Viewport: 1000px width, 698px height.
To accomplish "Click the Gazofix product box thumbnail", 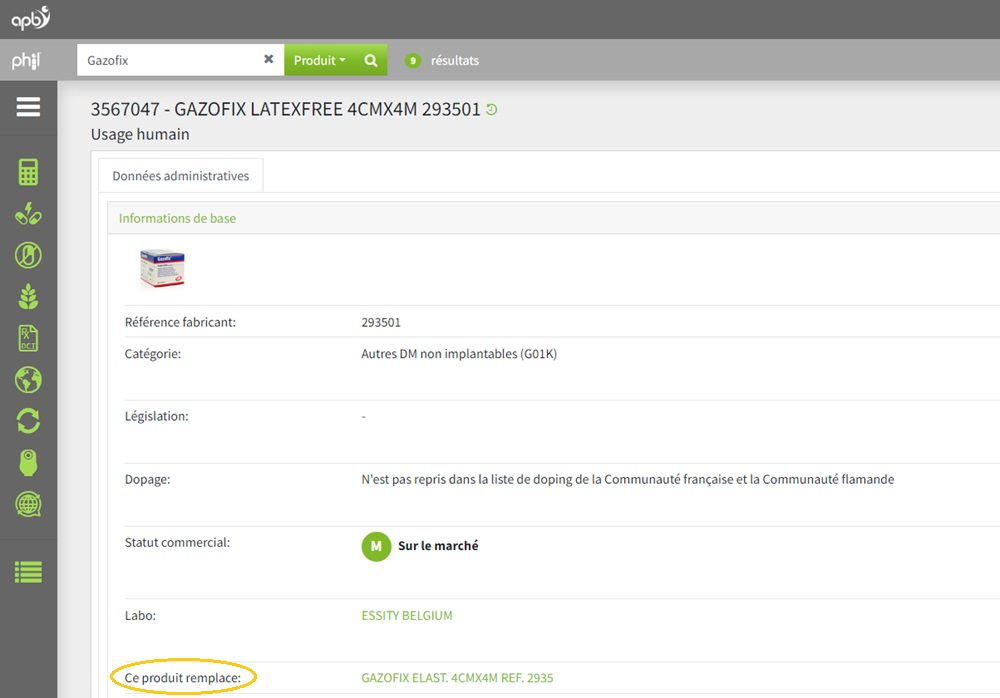I will [x=162, y=268].
